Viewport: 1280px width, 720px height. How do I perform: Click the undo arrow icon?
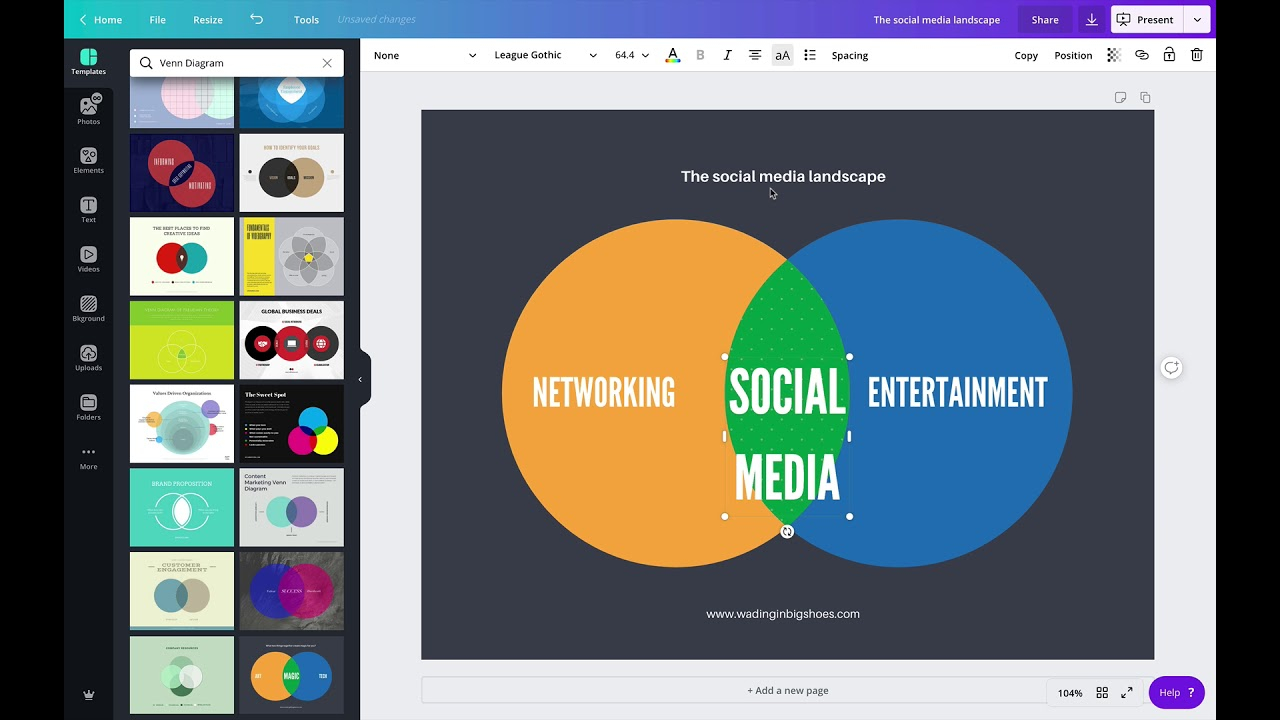click(257, 19)
